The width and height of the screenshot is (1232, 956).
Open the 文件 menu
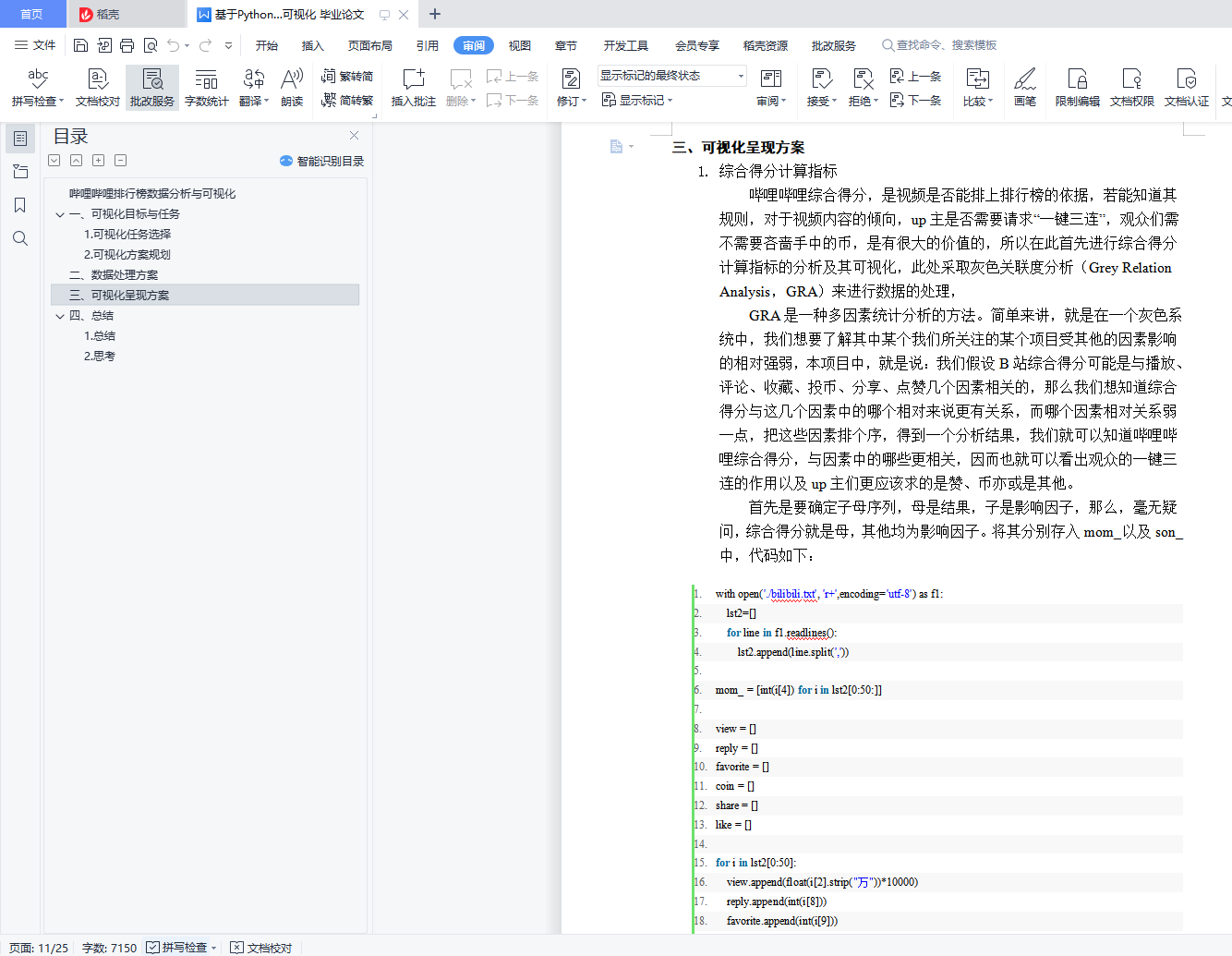click(35, 45)
